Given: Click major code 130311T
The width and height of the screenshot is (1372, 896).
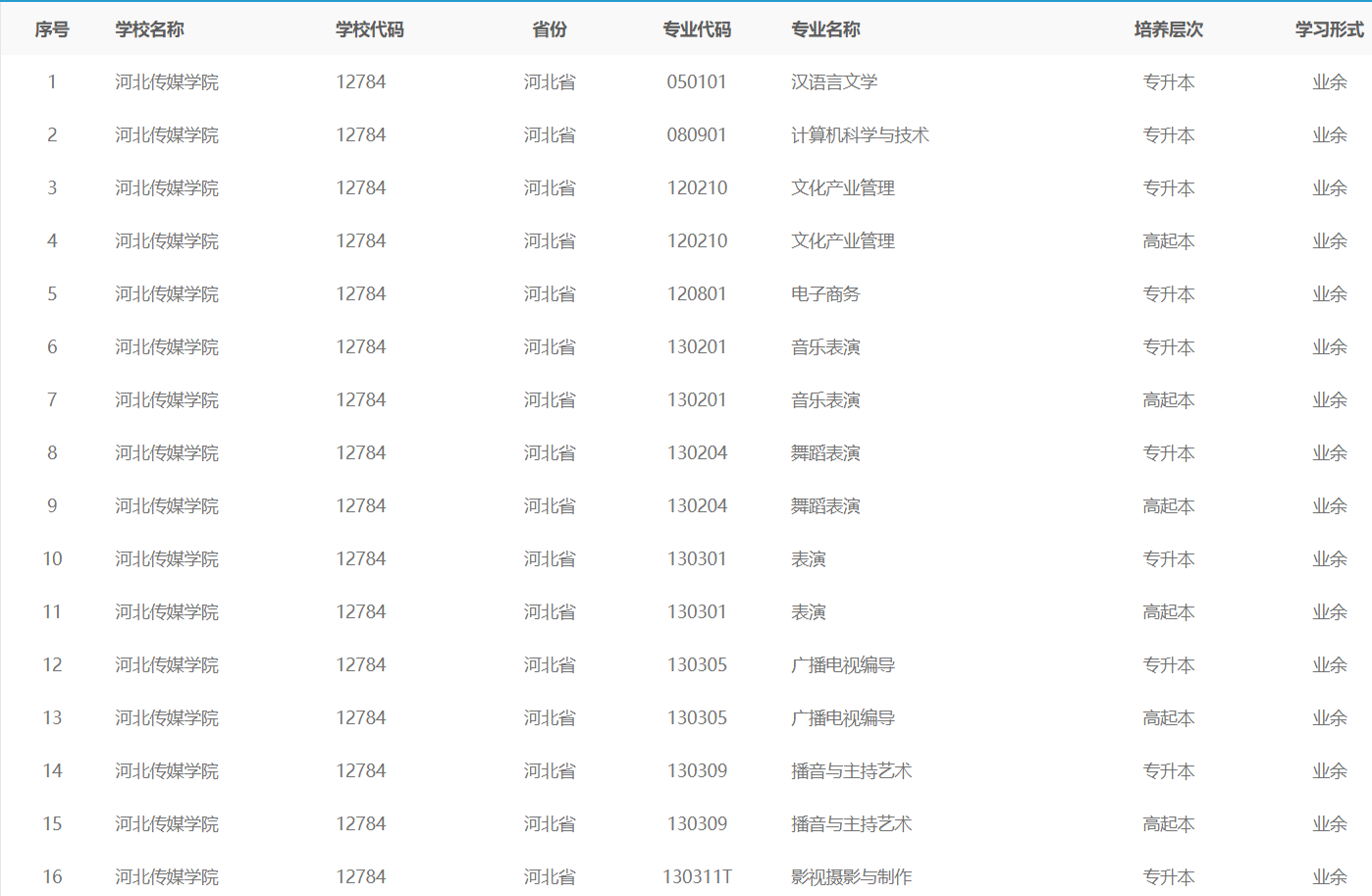Looking at the screenshot, I should (697, 877).
